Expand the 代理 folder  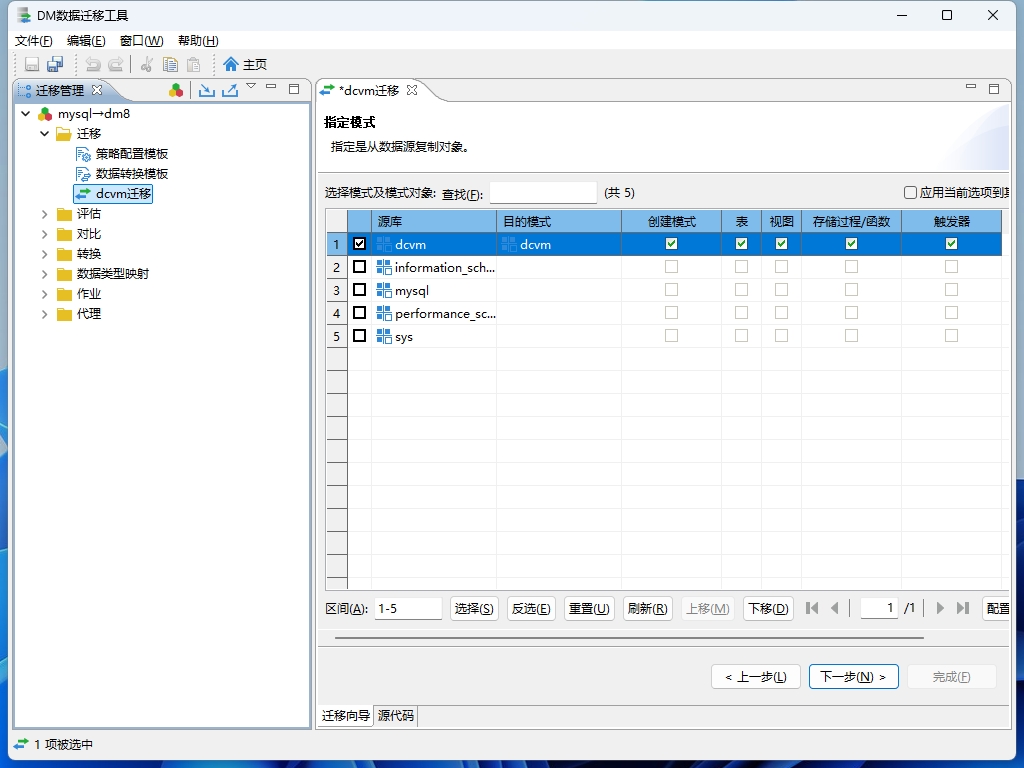point(44,314)
